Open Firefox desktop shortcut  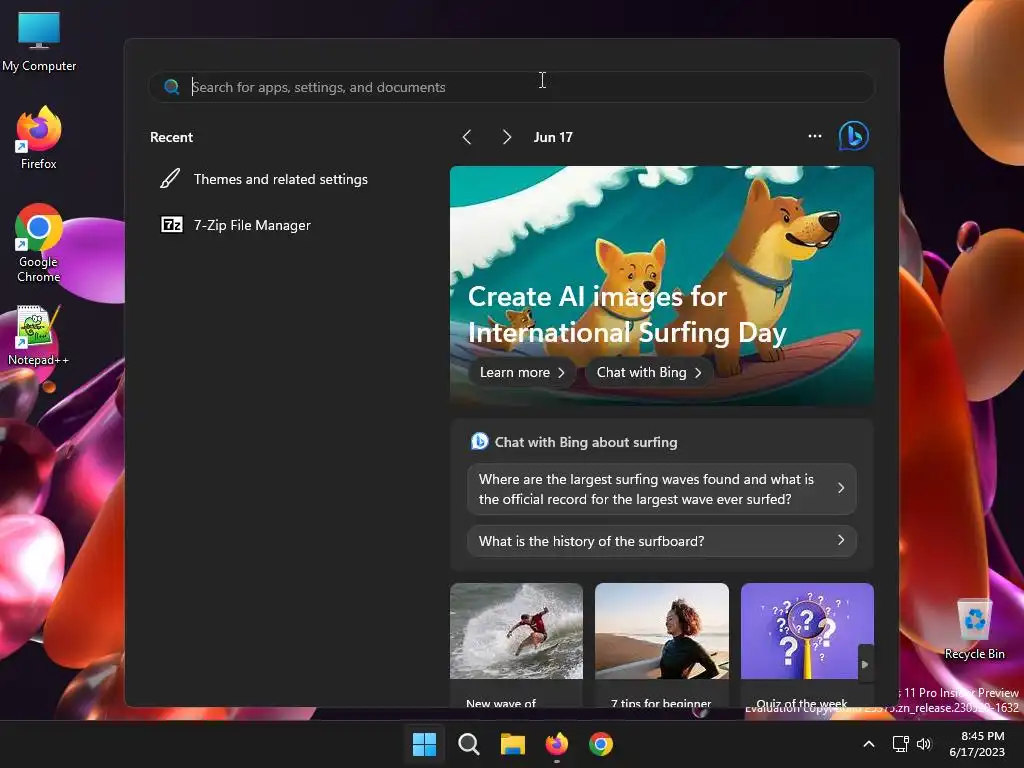[x=39, y=138]
